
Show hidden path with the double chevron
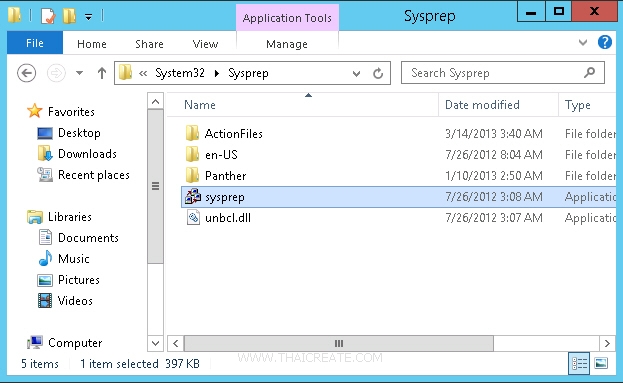(x=143, y=74)
